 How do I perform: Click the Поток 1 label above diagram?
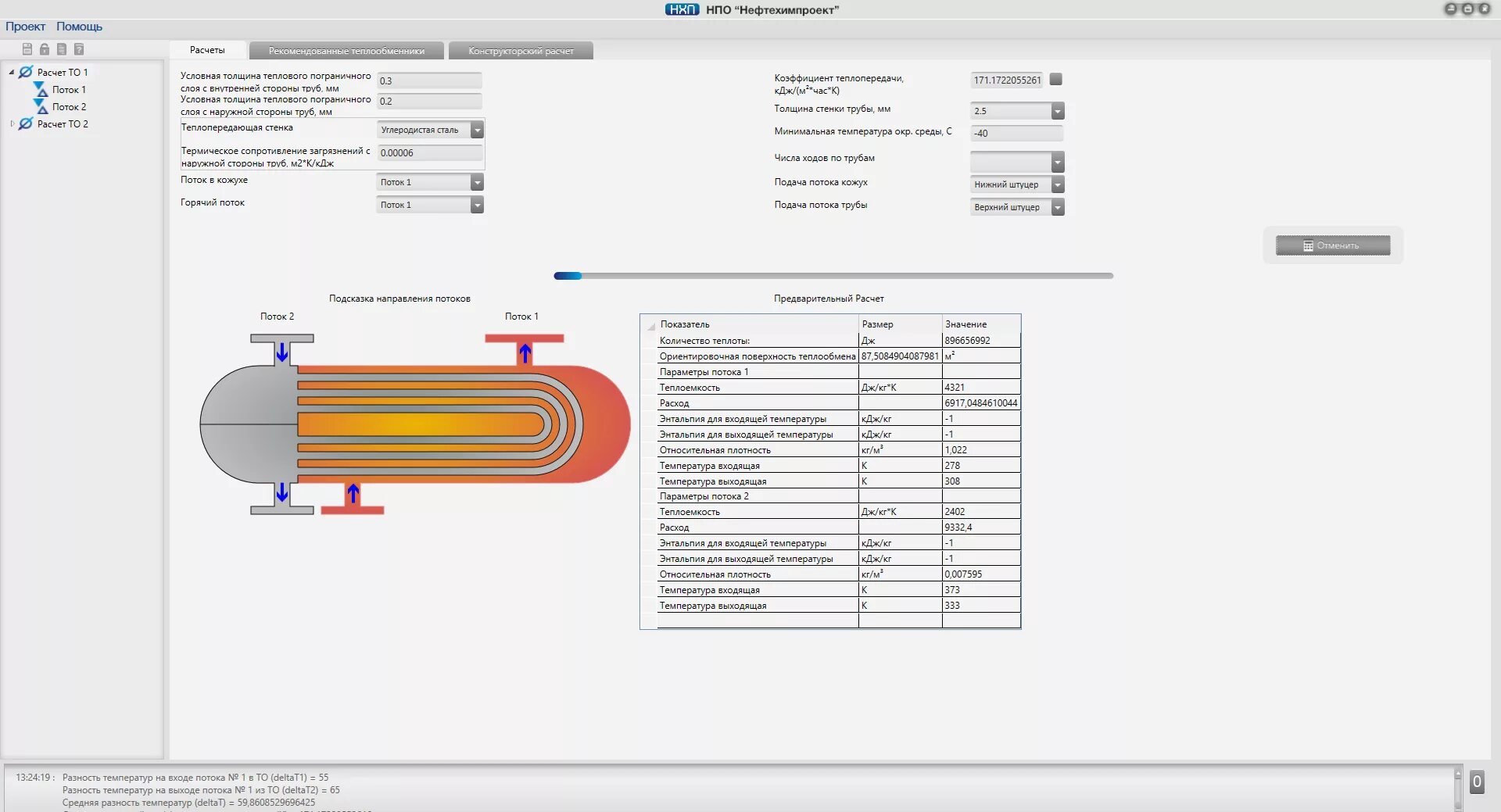coord(521,317)
